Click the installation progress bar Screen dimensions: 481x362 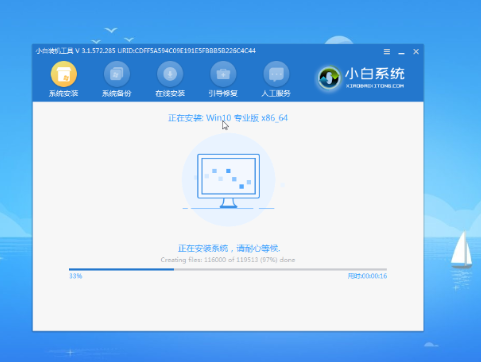[x=228, y=269]
